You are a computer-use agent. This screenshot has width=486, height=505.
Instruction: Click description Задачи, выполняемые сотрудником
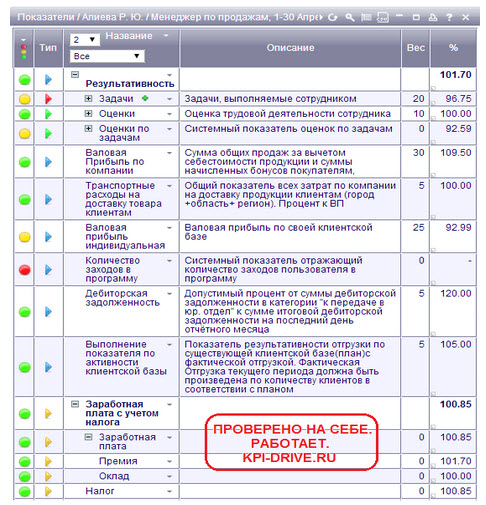point(270,99)
